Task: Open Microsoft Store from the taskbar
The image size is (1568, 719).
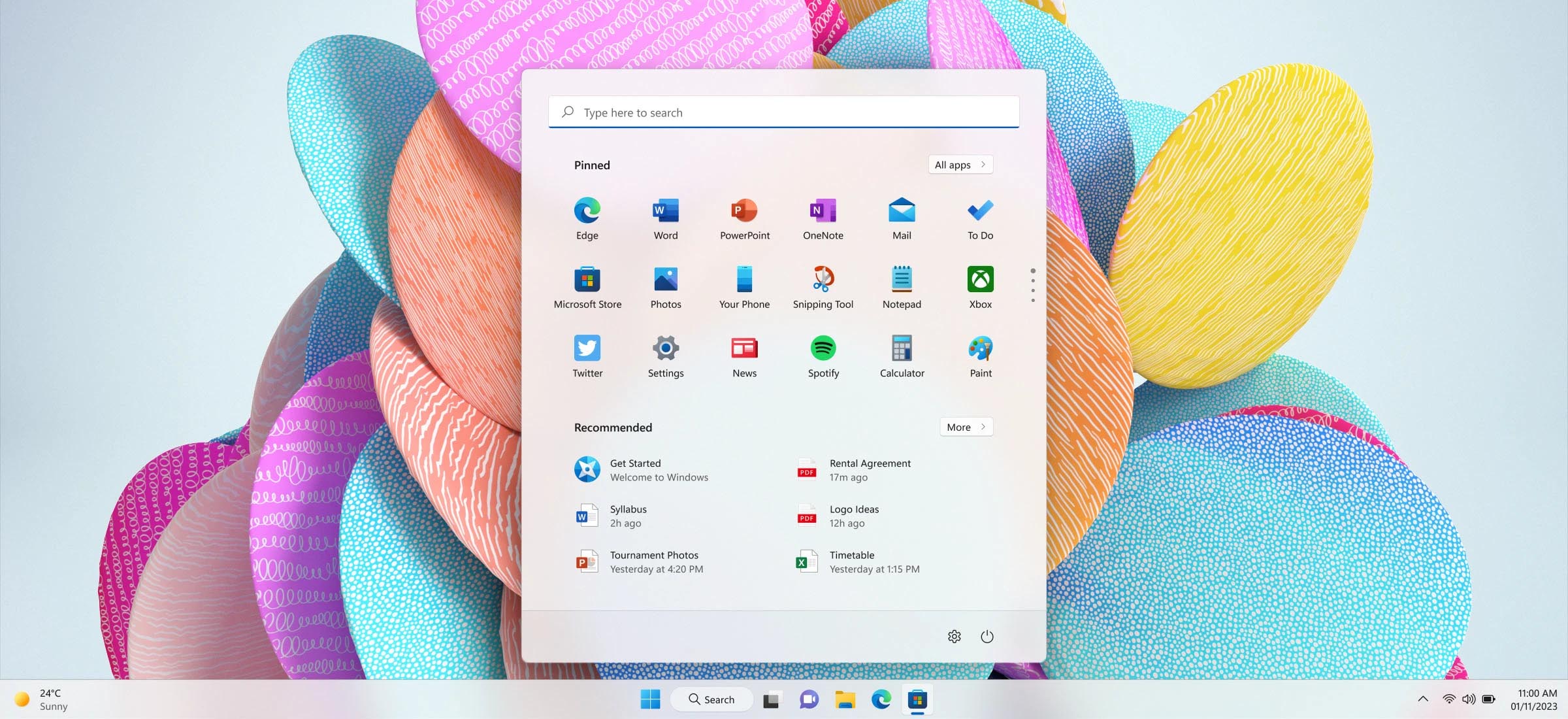Action: coord(917,699)
